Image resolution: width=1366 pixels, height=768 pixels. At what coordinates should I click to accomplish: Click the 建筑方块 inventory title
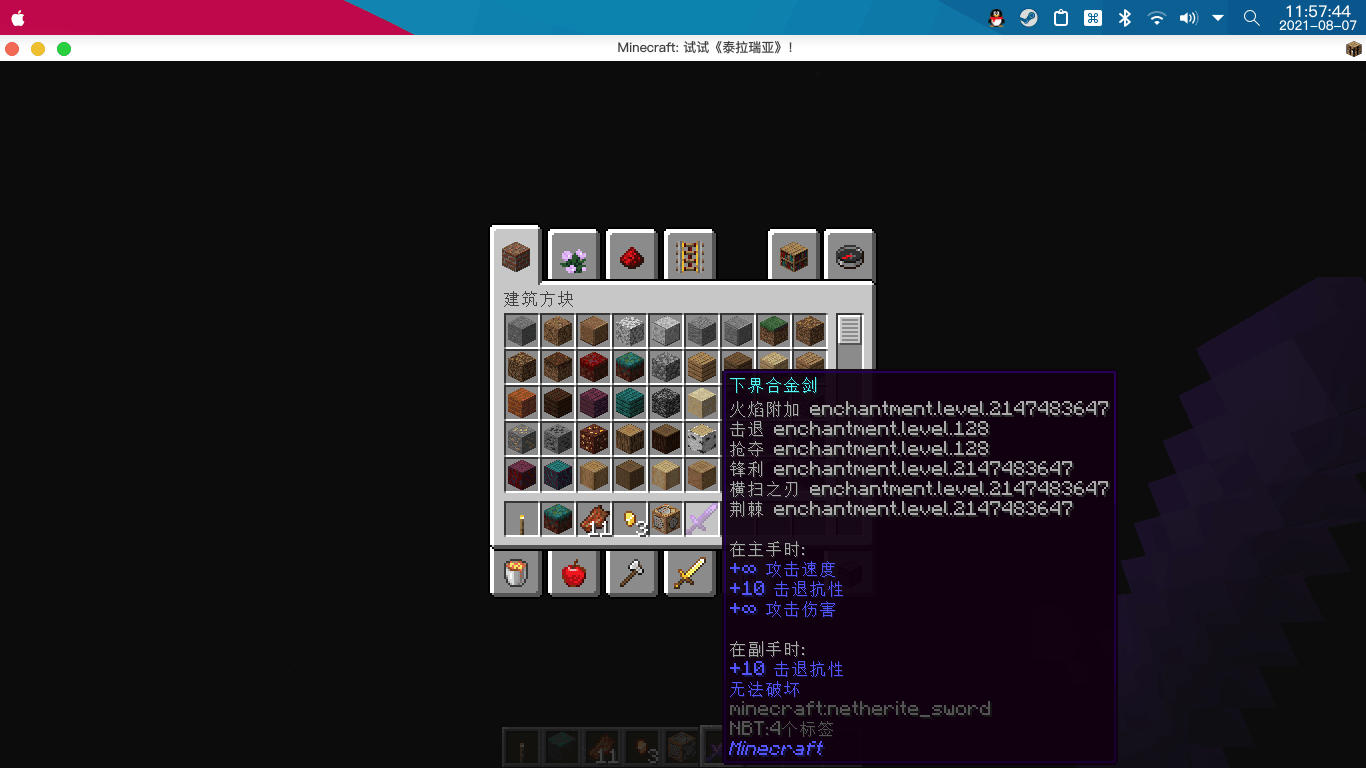tap(539, 299)
